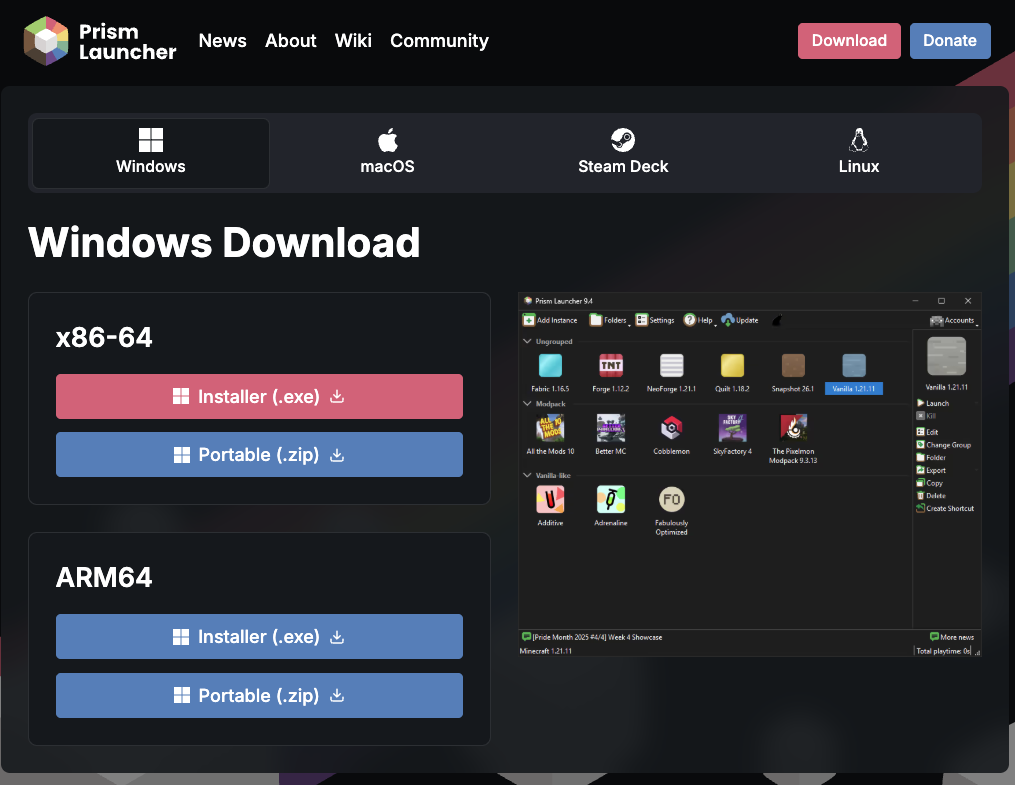Click the Windows Download heading
This screenshot has width=1015, height=785.
coord(224,242)
